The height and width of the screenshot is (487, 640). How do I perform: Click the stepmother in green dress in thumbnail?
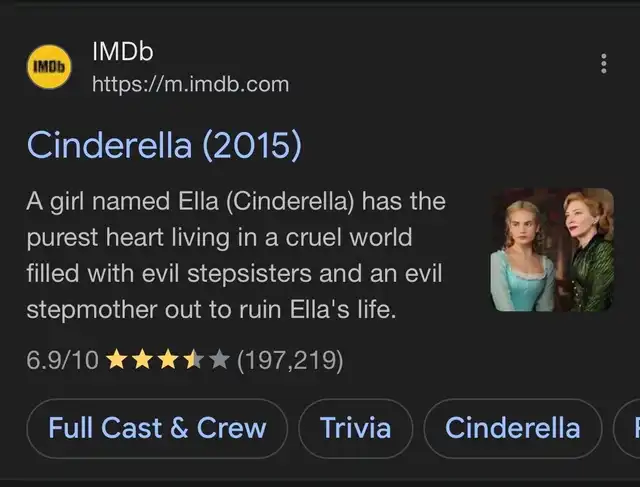pos(588,251)
